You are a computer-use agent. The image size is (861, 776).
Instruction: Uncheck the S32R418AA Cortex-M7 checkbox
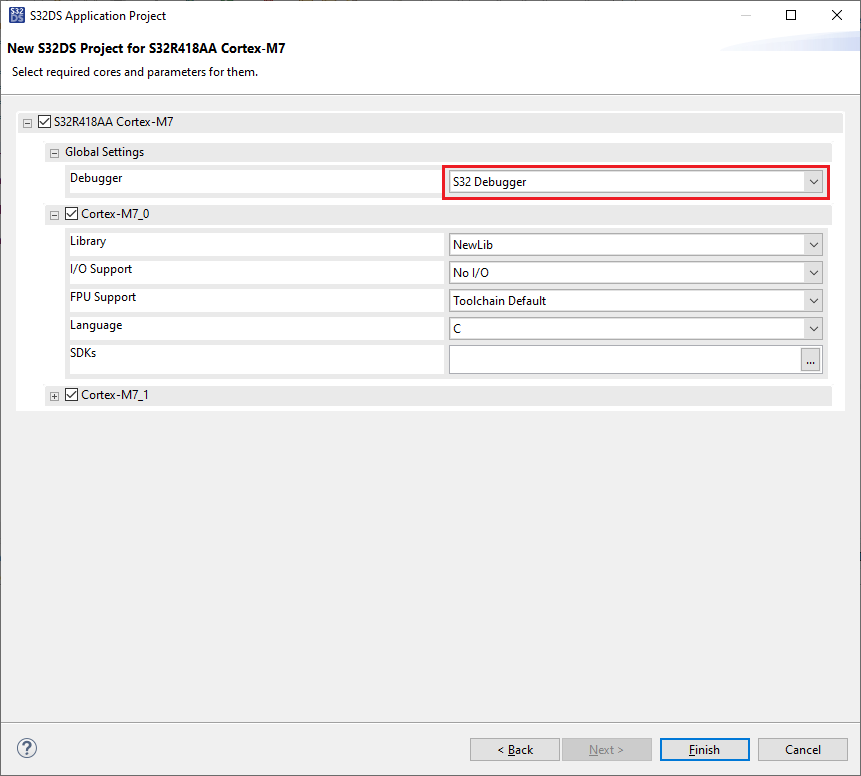(x=44, y=121)
